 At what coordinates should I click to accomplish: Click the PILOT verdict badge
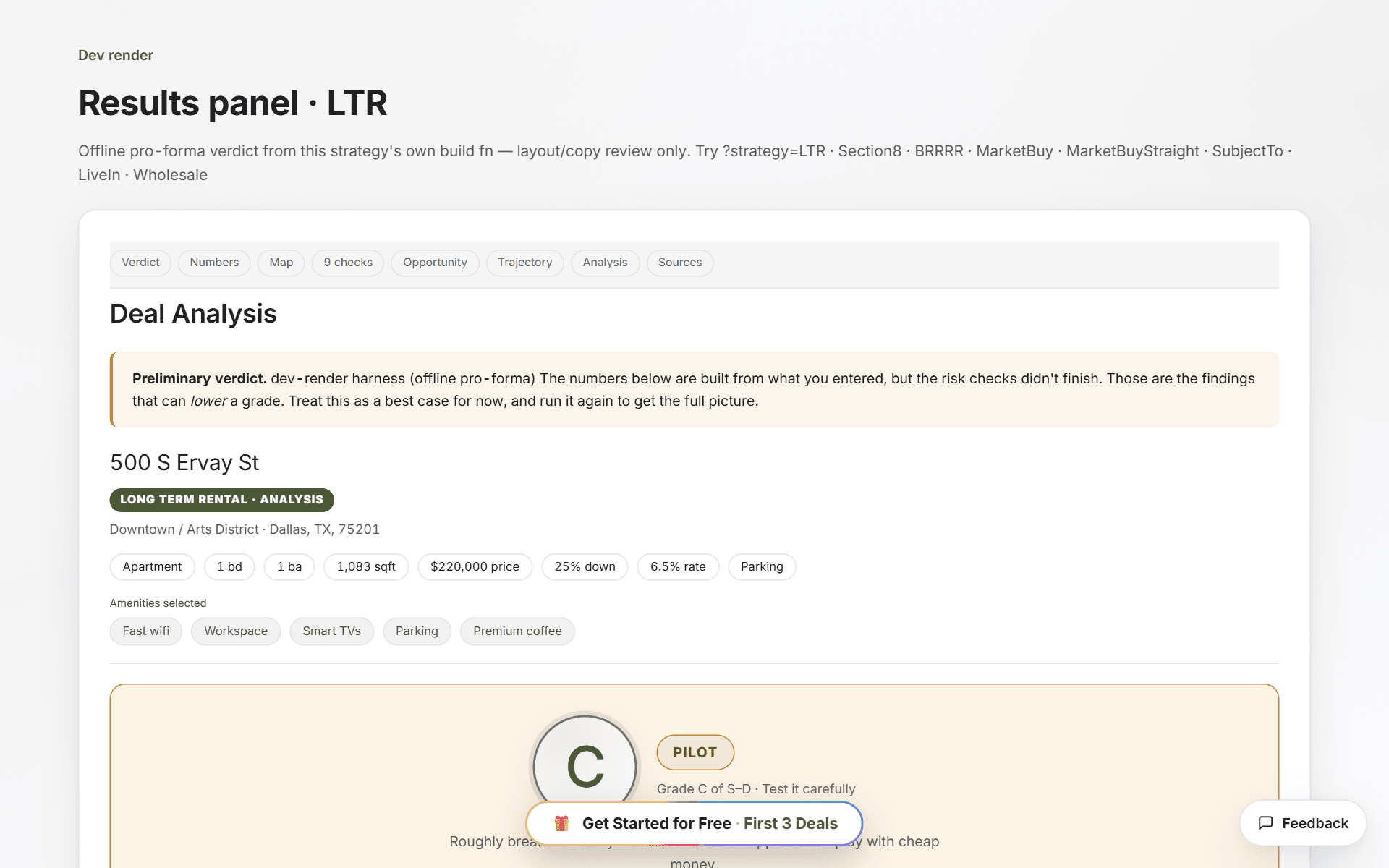695,752
